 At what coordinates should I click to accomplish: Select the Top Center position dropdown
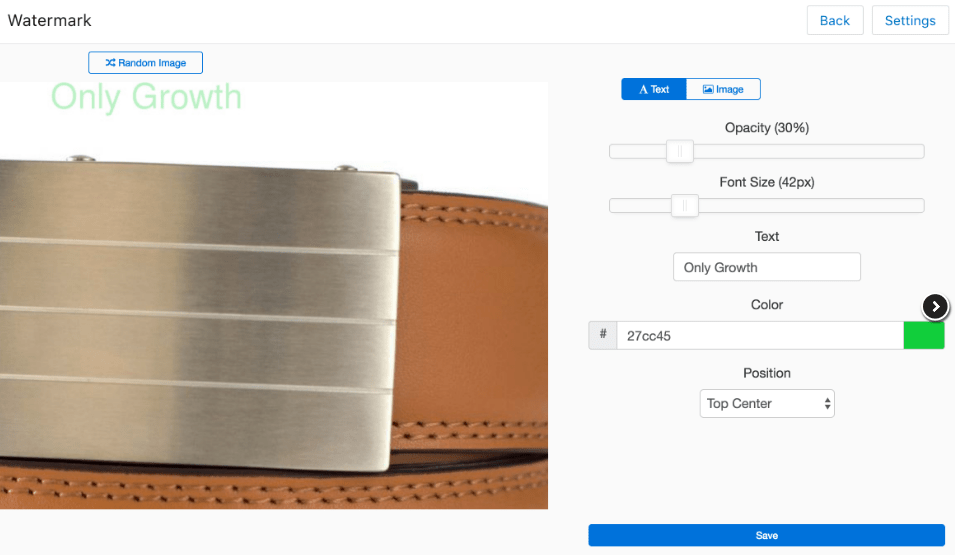click(767, 403)
